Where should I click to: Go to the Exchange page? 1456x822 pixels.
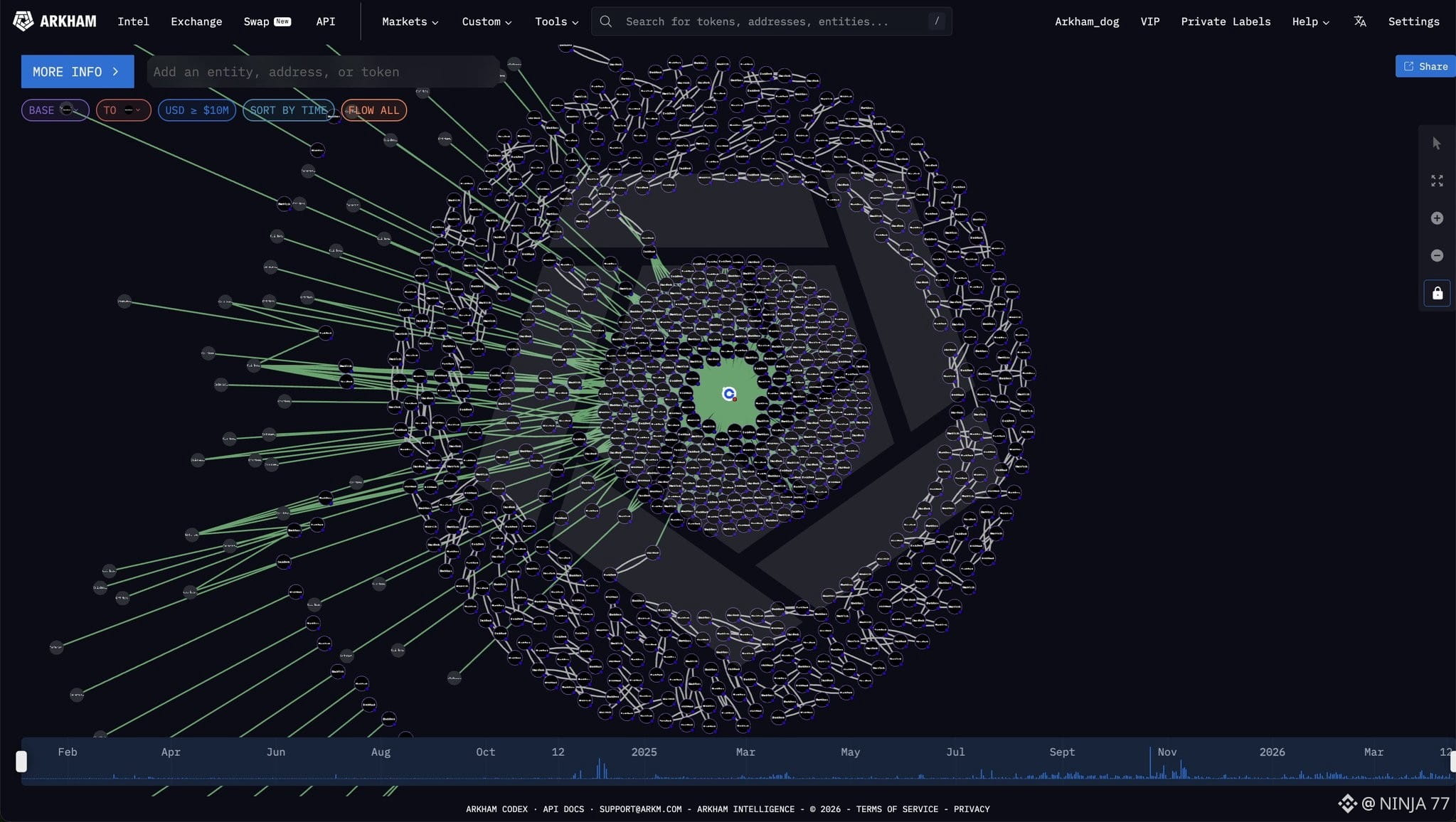pyautogui.click(x=196, y=21)
